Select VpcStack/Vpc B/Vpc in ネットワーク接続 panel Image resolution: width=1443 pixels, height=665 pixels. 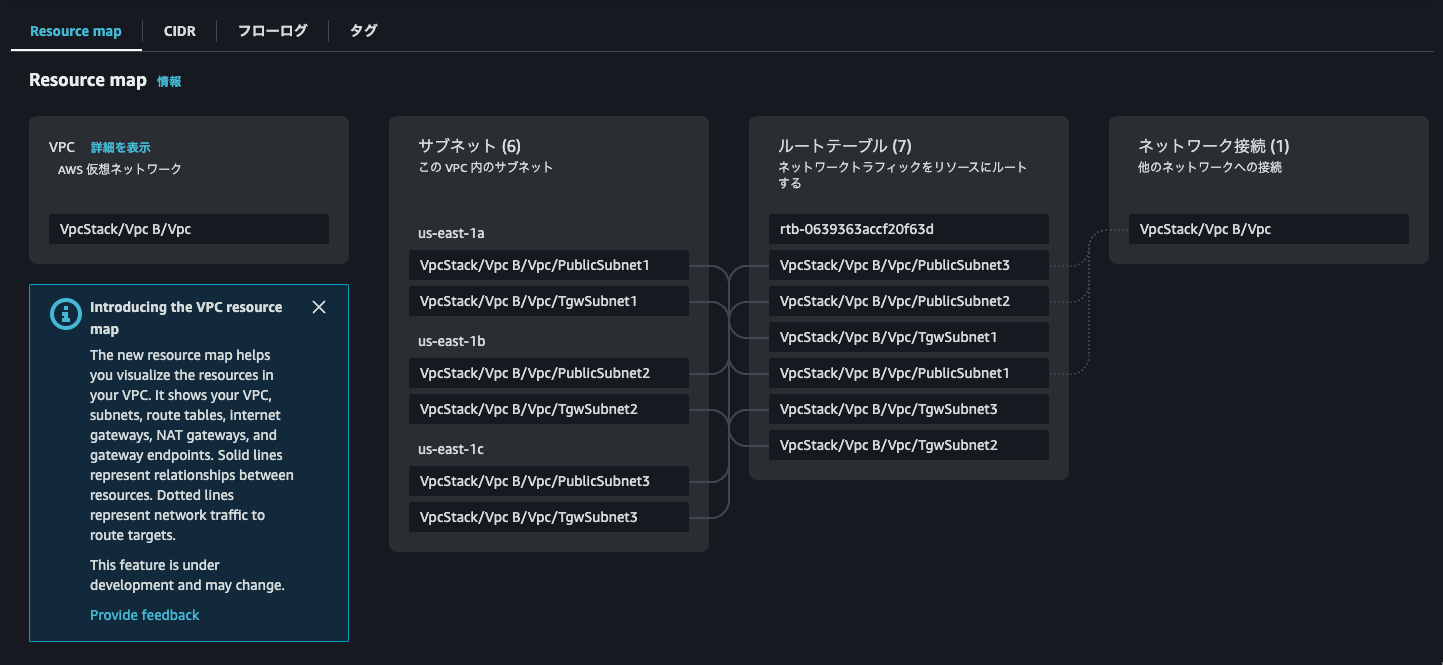coord(1268,228)
